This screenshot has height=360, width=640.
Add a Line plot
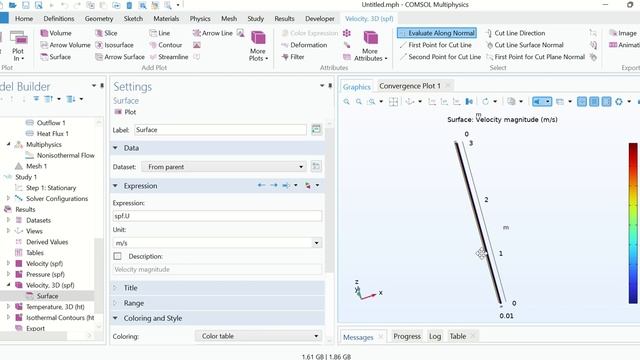(x=160, y=33)
